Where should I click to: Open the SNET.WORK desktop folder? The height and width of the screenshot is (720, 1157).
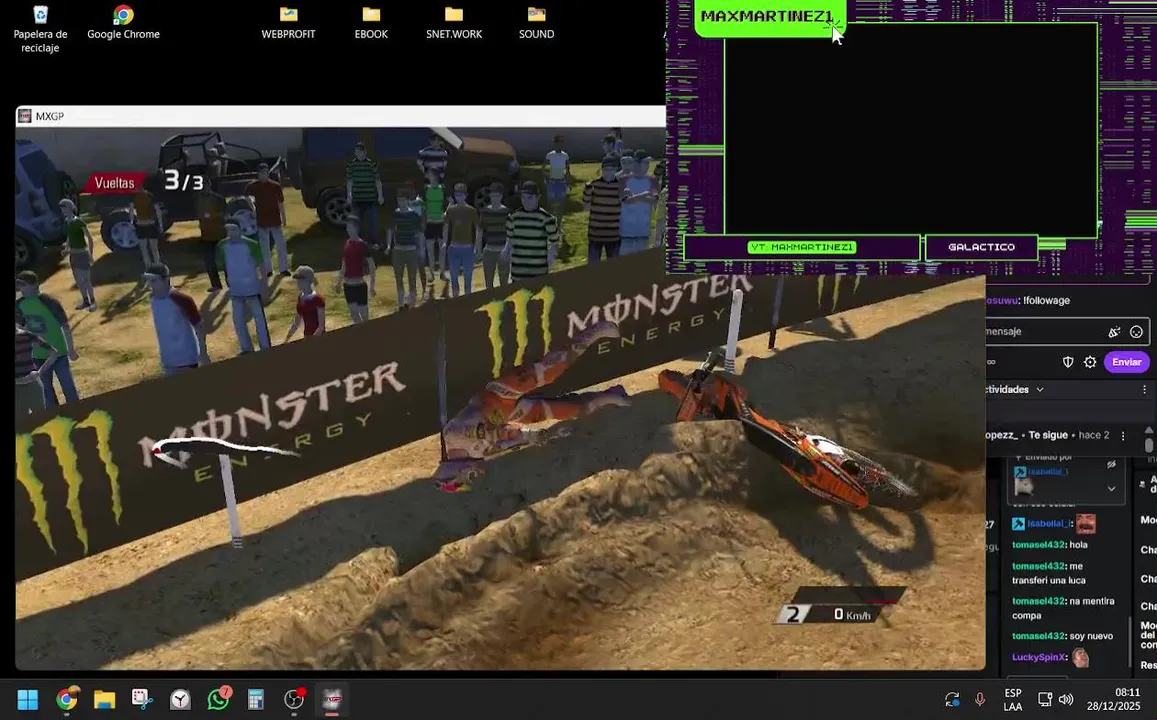[454, 23]
